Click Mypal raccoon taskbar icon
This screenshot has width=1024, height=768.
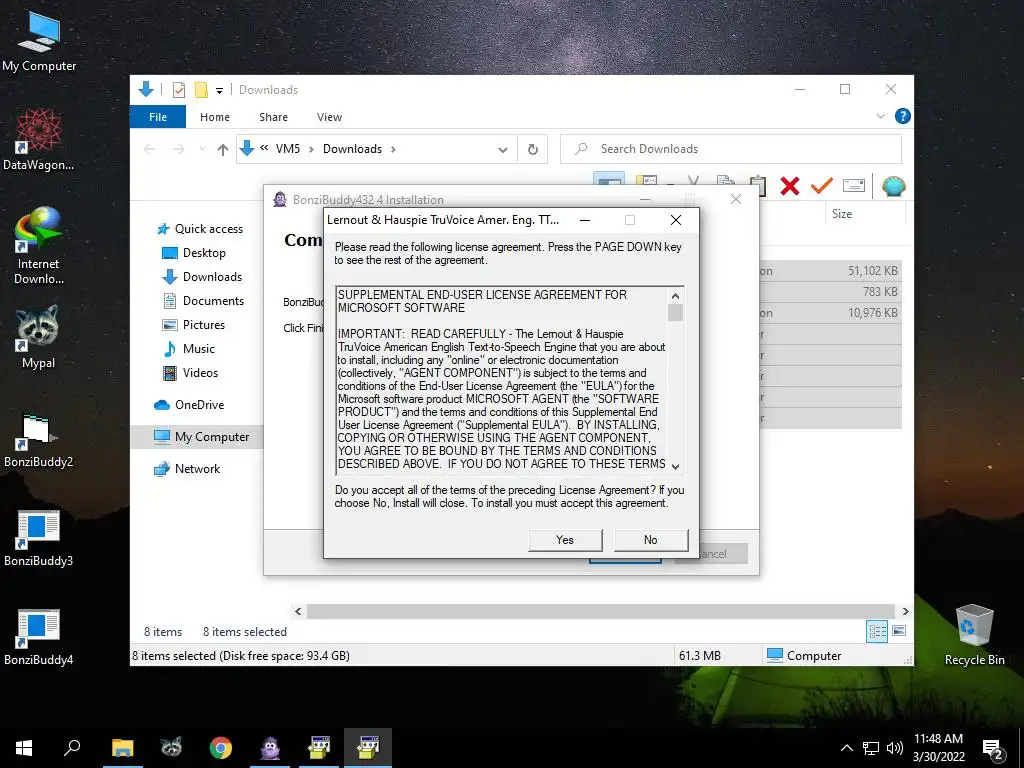coord(171,748)
